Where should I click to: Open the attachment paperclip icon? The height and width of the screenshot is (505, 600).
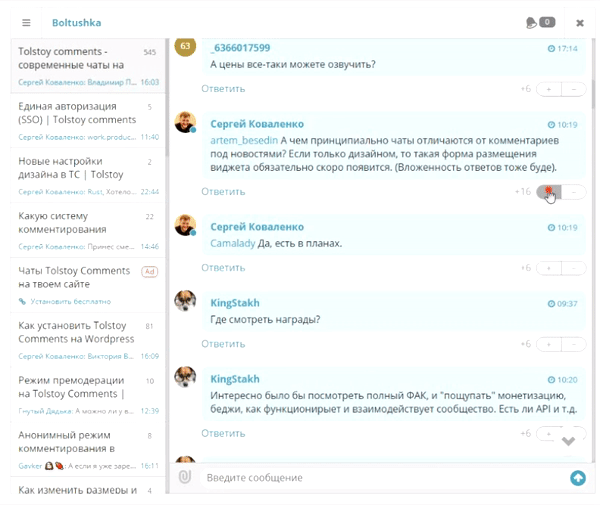185,477
